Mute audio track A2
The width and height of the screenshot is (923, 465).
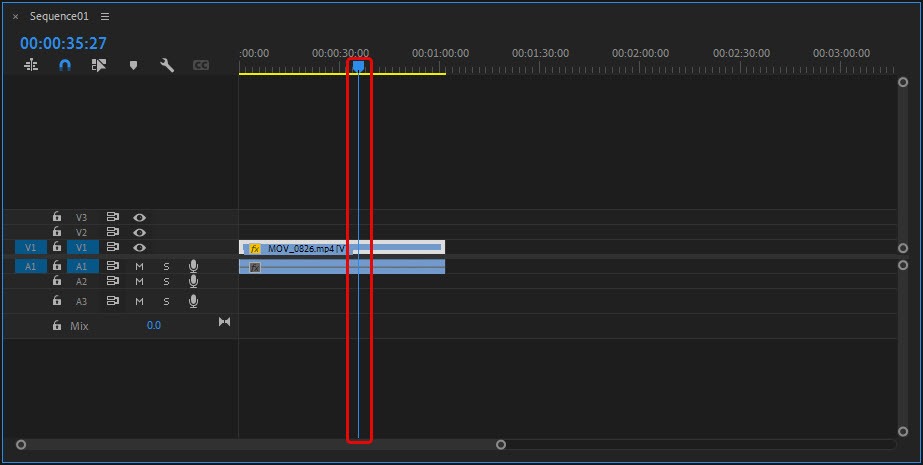(140, 282)
